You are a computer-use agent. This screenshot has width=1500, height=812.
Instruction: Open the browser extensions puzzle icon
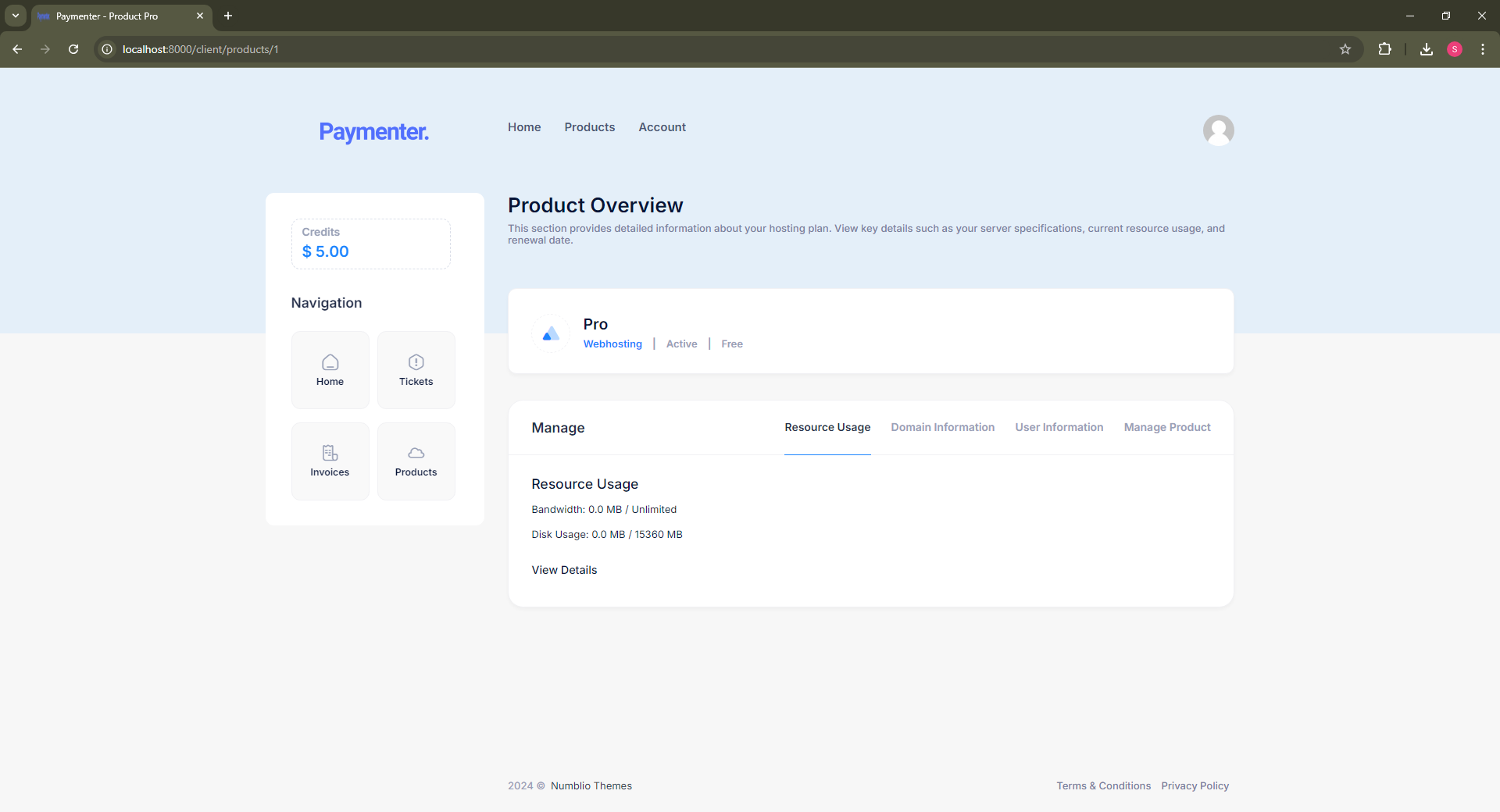click(1384, 49)
